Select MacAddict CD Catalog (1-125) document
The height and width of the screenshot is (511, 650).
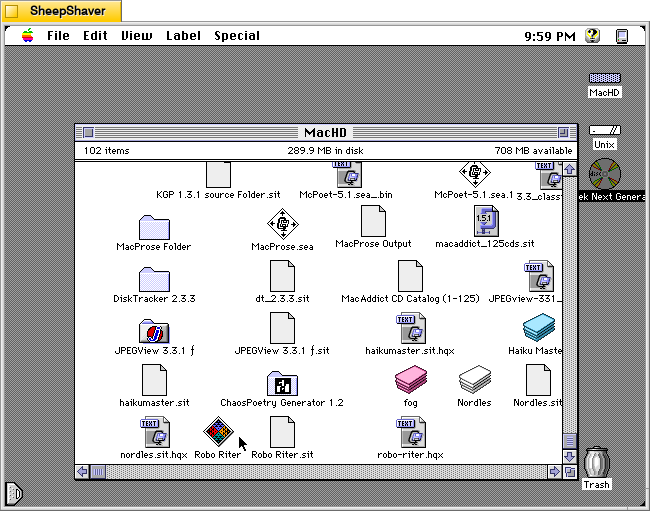[410, 276]
